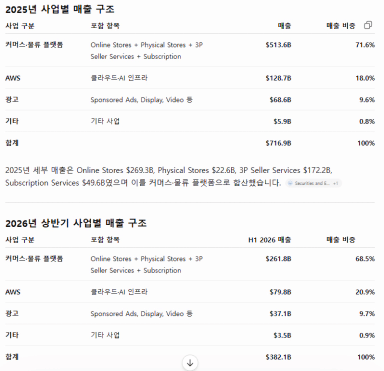Click the AWS row label in 2025 table
This screenshot has width=384, height=371.
point(13,78)
